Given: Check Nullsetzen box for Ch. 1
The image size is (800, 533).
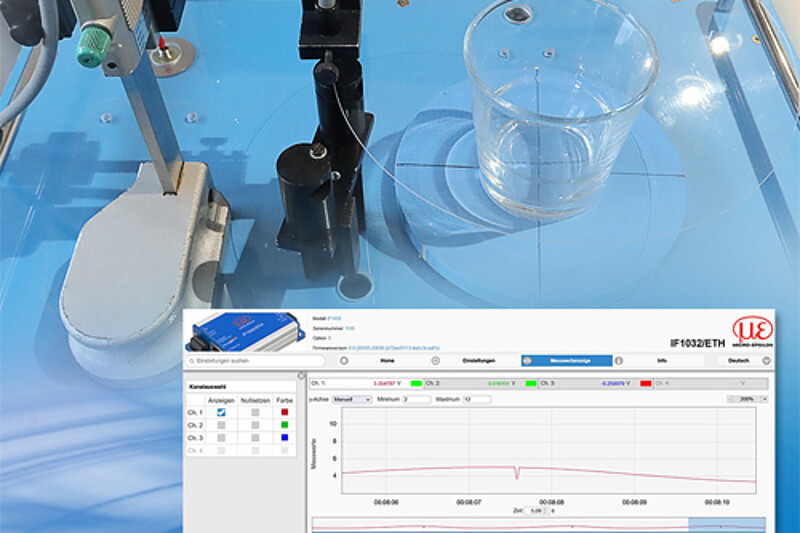Looking at the screenshot, I should tap(256, 411).
